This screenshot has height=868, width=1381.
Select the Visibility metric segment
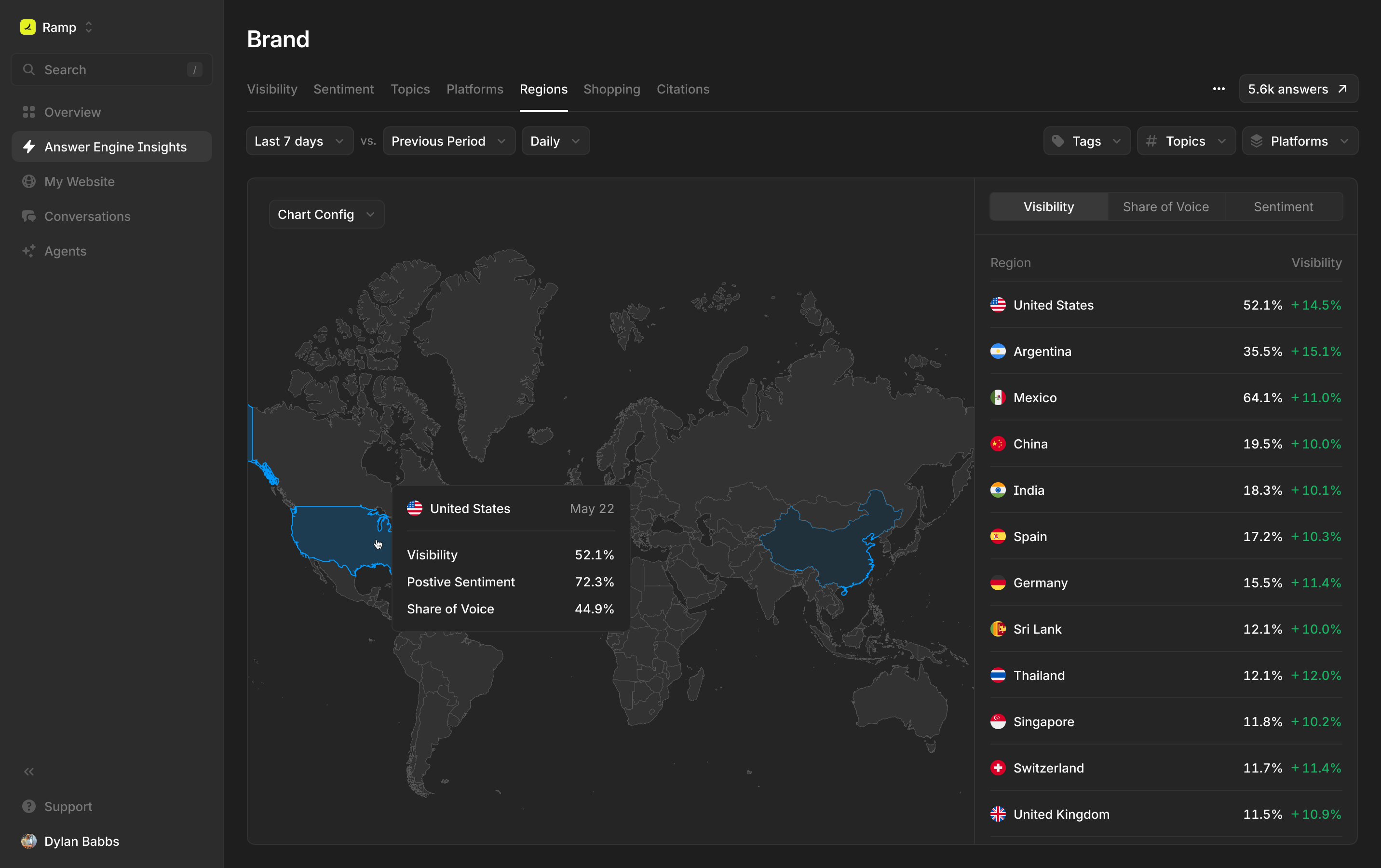(1048, 206)
